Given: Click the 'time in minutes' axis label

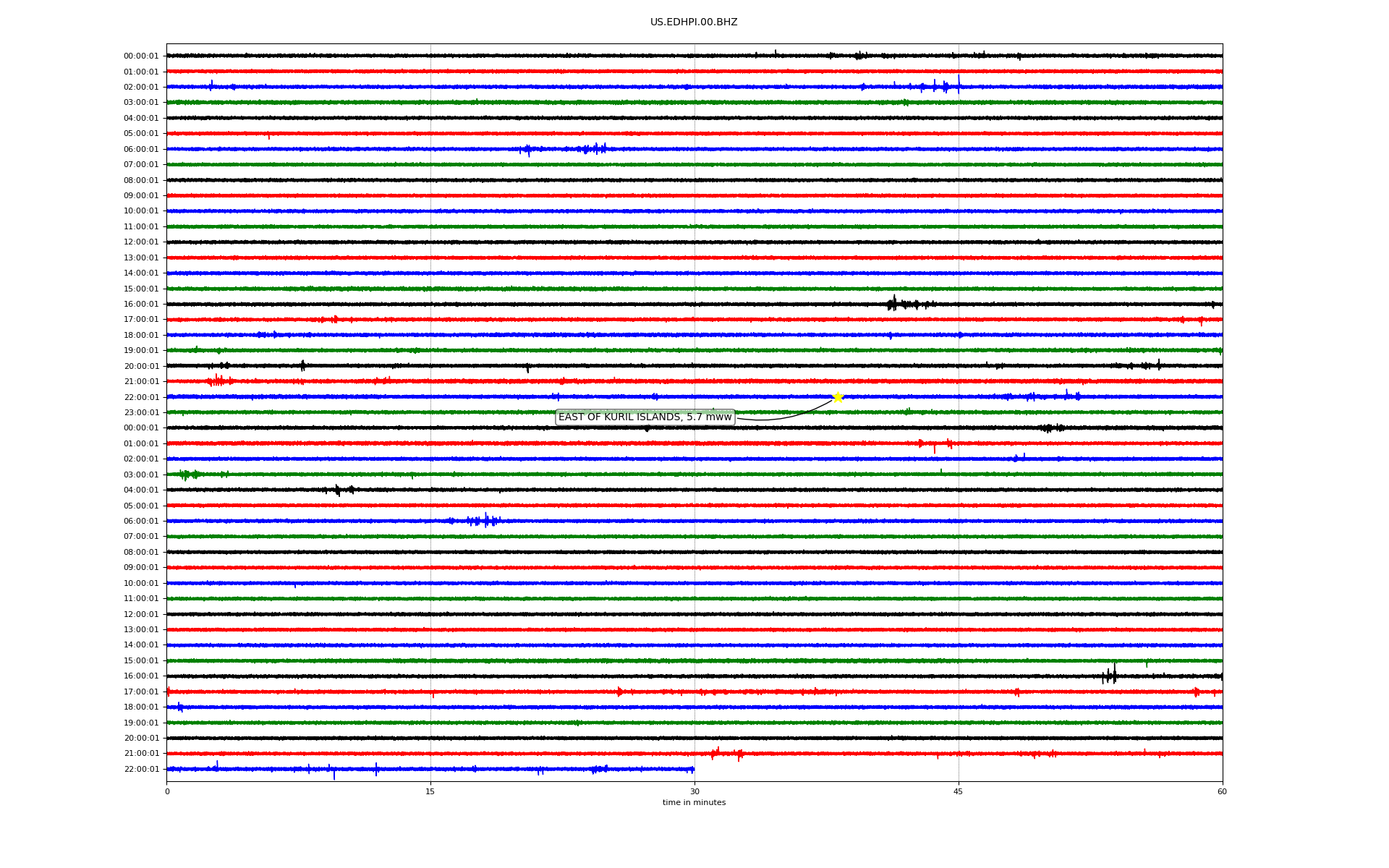Looking at the screenshot, I should pyautogui.click(x=694, y=802).
